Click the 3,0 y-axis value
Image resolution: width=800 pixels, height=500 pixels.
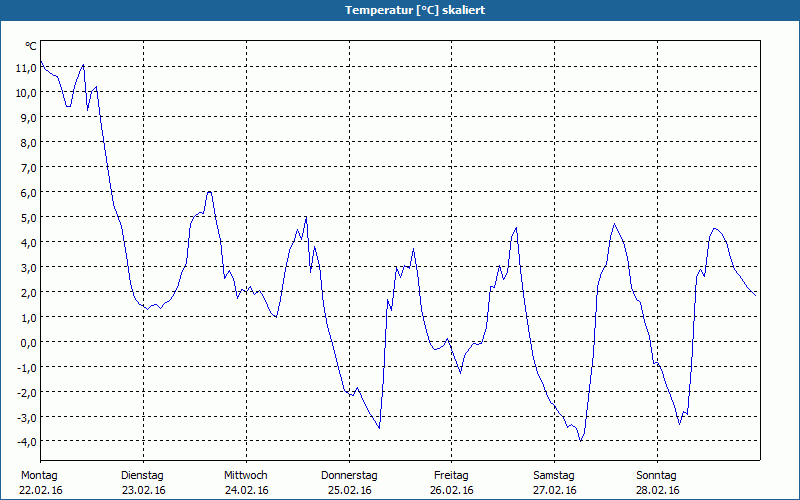coord(28,267)
